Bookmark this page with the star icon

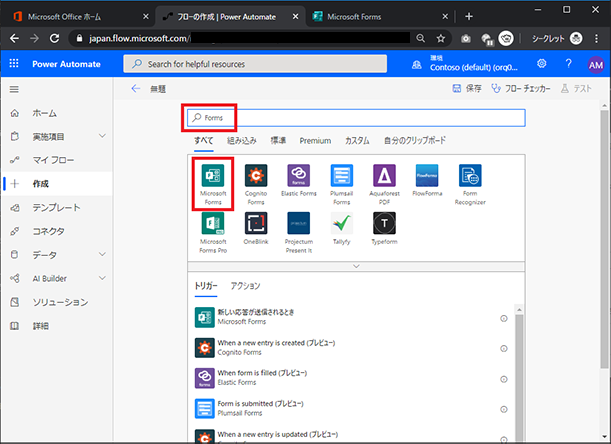441,38
